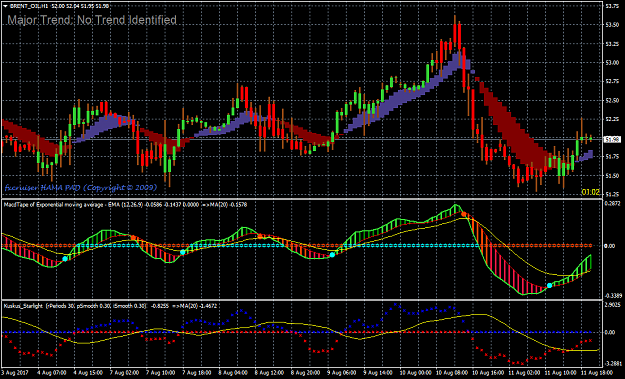Viewport: 625px width, 379px height.
Task: Click the 'fxcruiser HAMA PAD (Copyright © 2009)' label
Action: tap(81, 187)
